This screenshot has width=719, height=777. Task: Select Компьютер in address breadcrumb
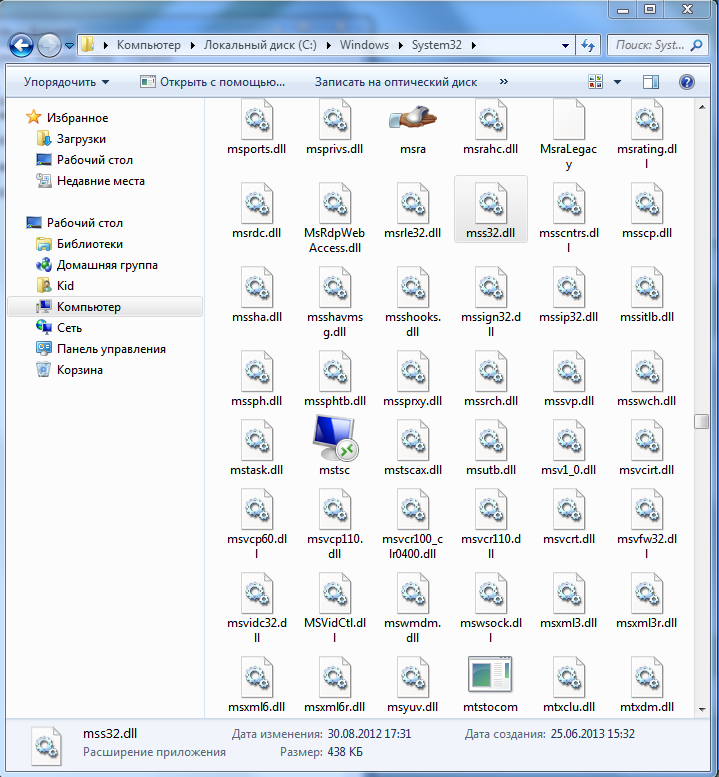tap(149, 45)
